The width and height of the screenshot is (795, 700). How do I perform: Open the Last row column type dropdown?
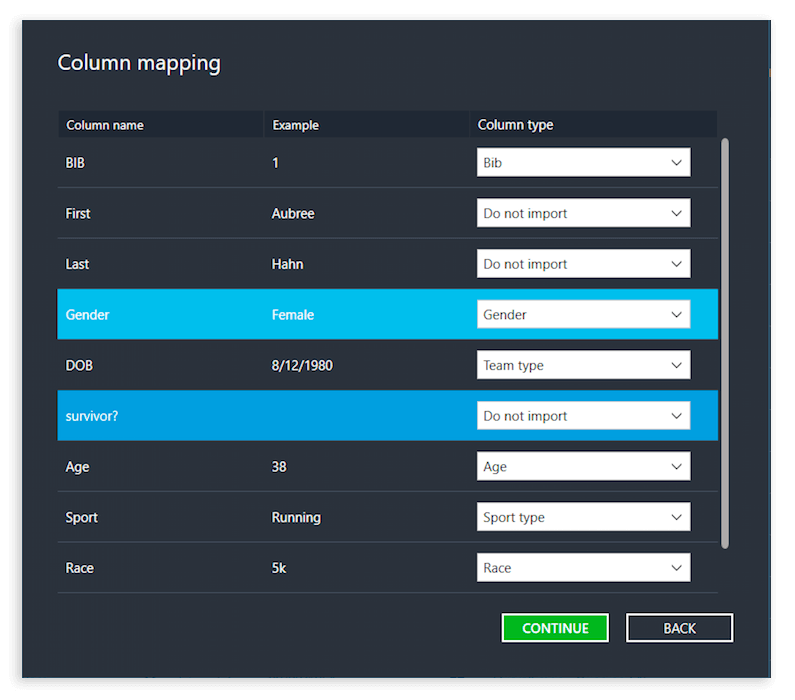click(x=583, y=264)
